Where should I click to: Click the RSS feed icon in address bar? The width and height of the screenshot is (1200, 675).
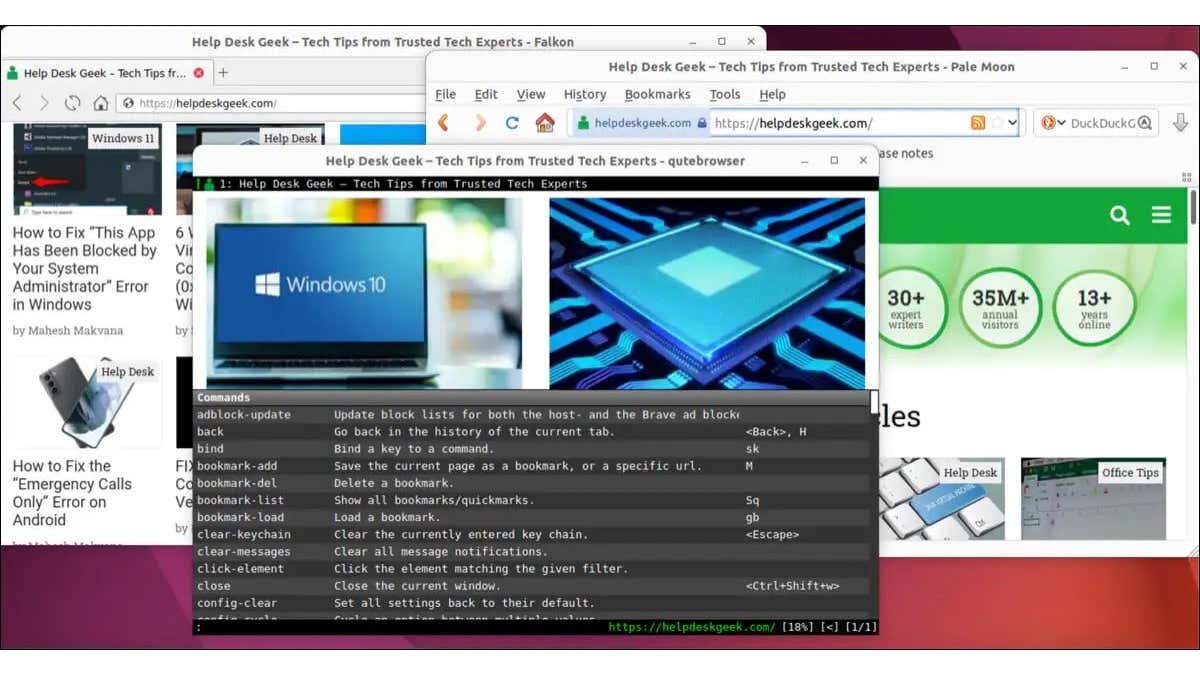point(978,123)
